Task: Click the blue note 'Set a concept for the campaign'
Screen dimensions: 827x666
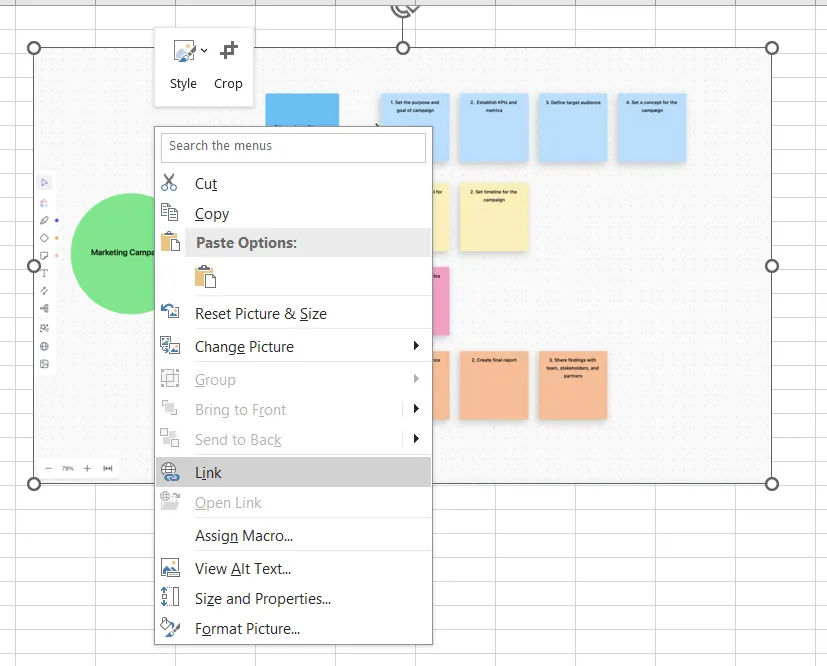Action: coord(652,128)
